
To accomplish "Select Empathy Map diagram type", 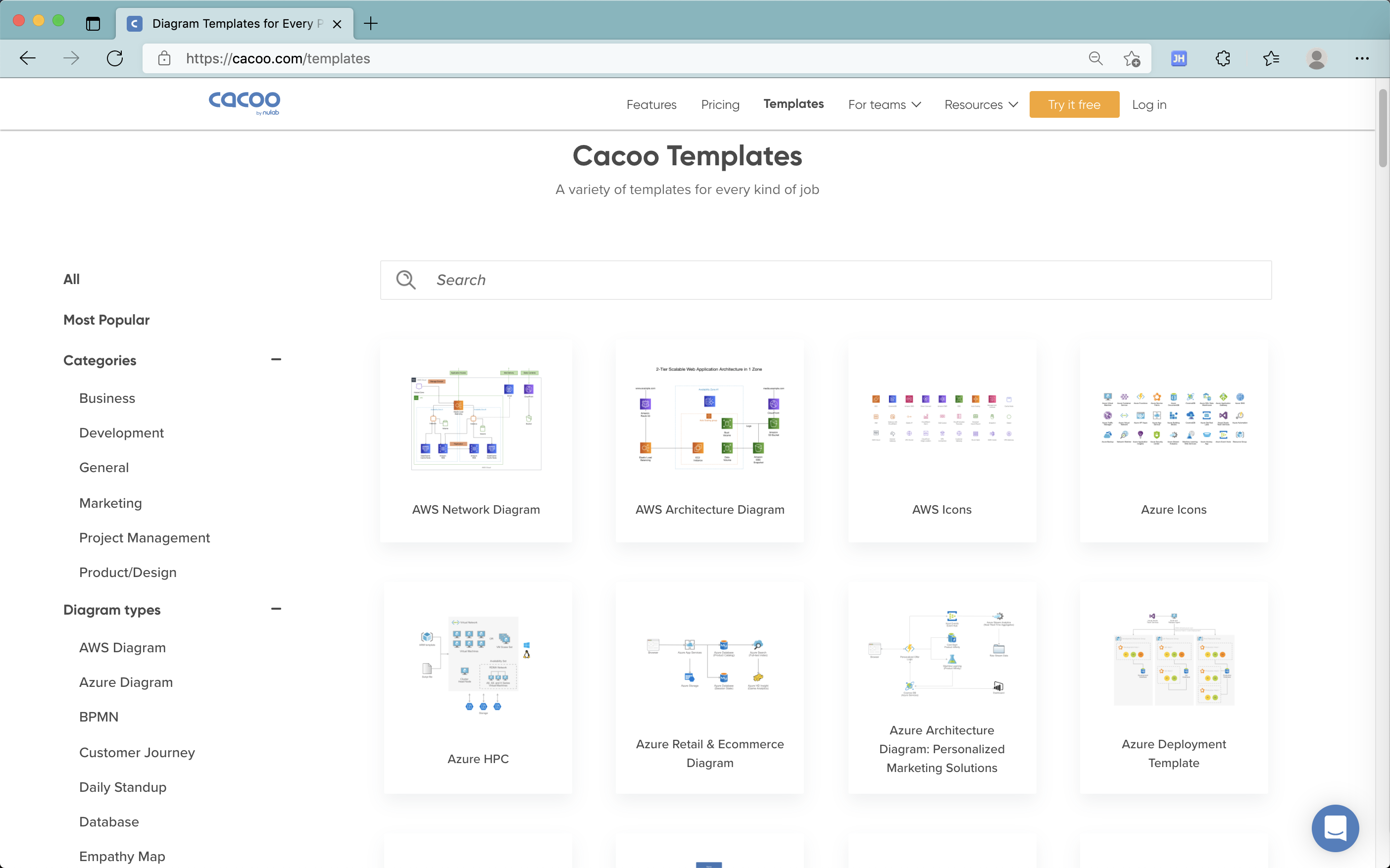I will [x=122, y=856].
